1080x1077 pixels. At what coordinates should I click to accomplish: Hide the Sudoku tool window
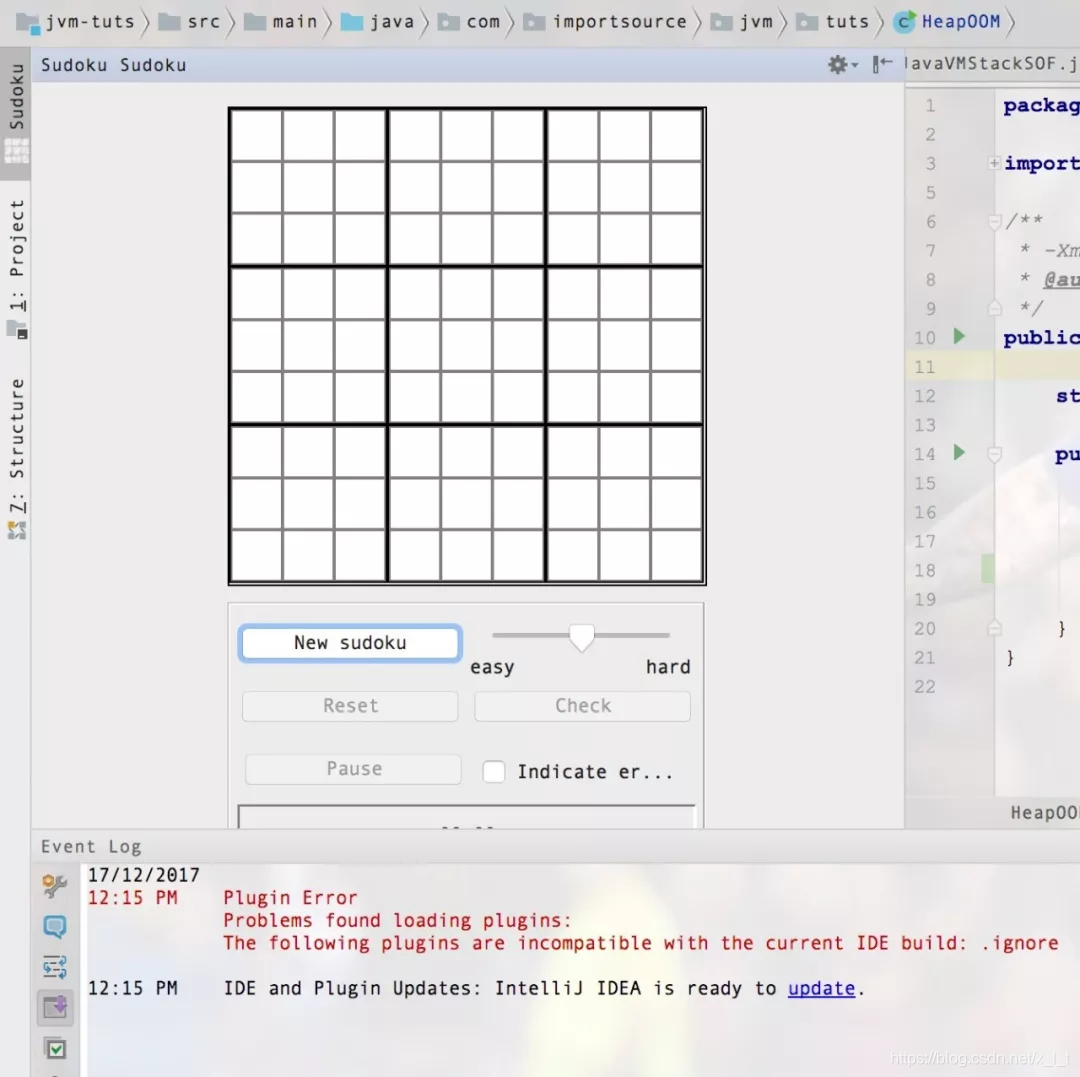(882, 65)
